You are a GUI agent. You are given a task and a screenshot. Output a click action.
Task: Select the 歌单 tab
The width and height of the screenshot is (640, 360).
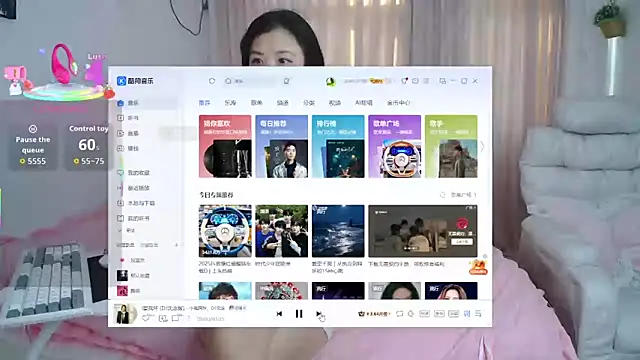pyautogui.click(x=256, y=103)
